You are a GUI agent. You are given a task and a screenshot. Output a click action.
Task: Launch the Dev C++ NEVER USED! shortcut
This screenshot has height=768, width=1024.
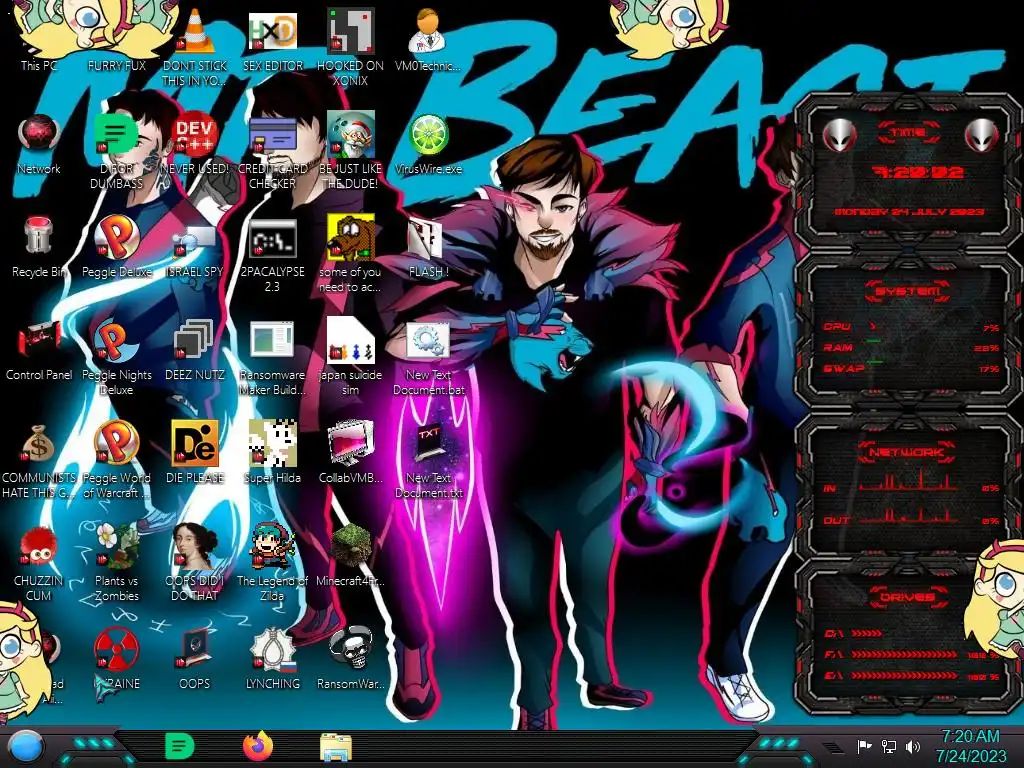click(x=195, y=134)
